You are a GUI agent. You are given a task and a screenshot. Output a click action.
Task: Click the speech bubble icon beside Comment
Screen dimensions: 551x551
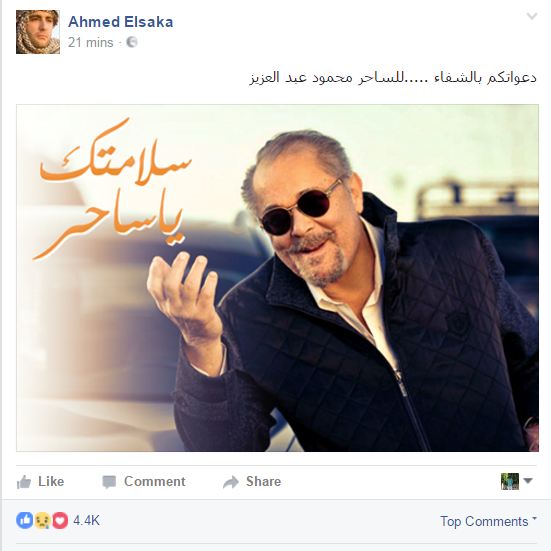click(109, 482)
